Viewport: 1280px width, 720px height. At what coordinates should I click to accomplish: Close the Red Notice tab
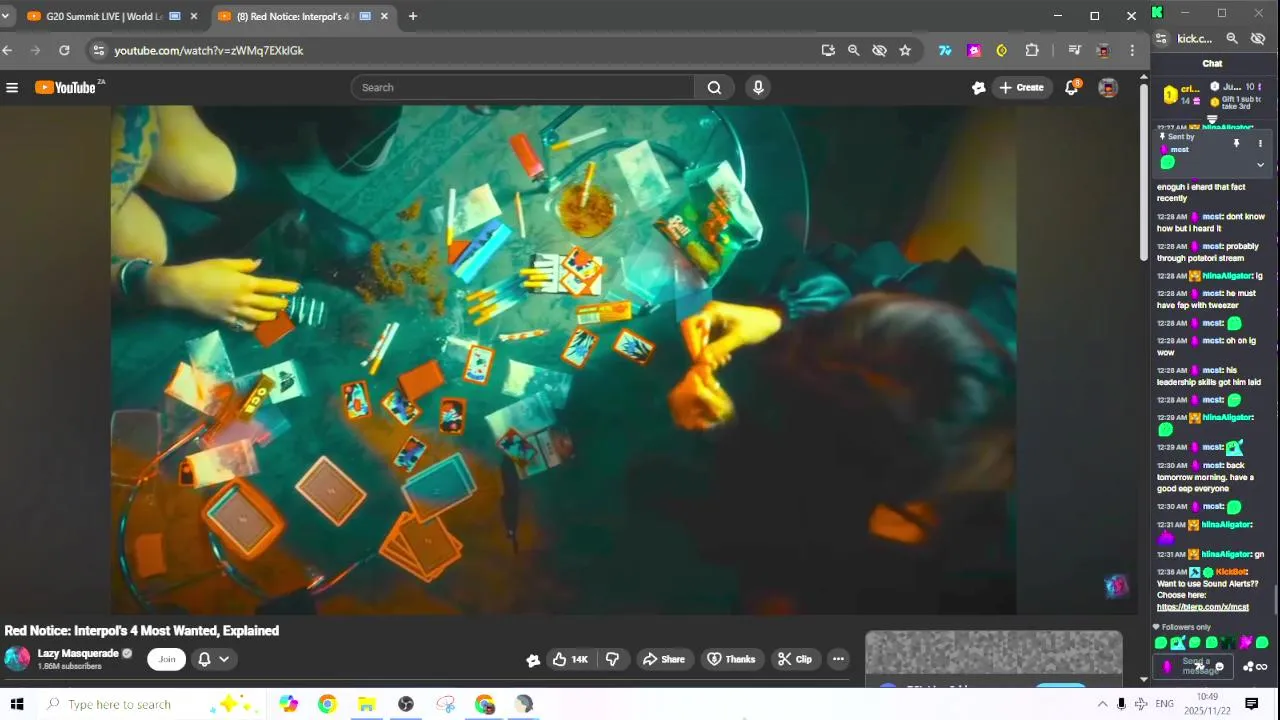[384, 16]
